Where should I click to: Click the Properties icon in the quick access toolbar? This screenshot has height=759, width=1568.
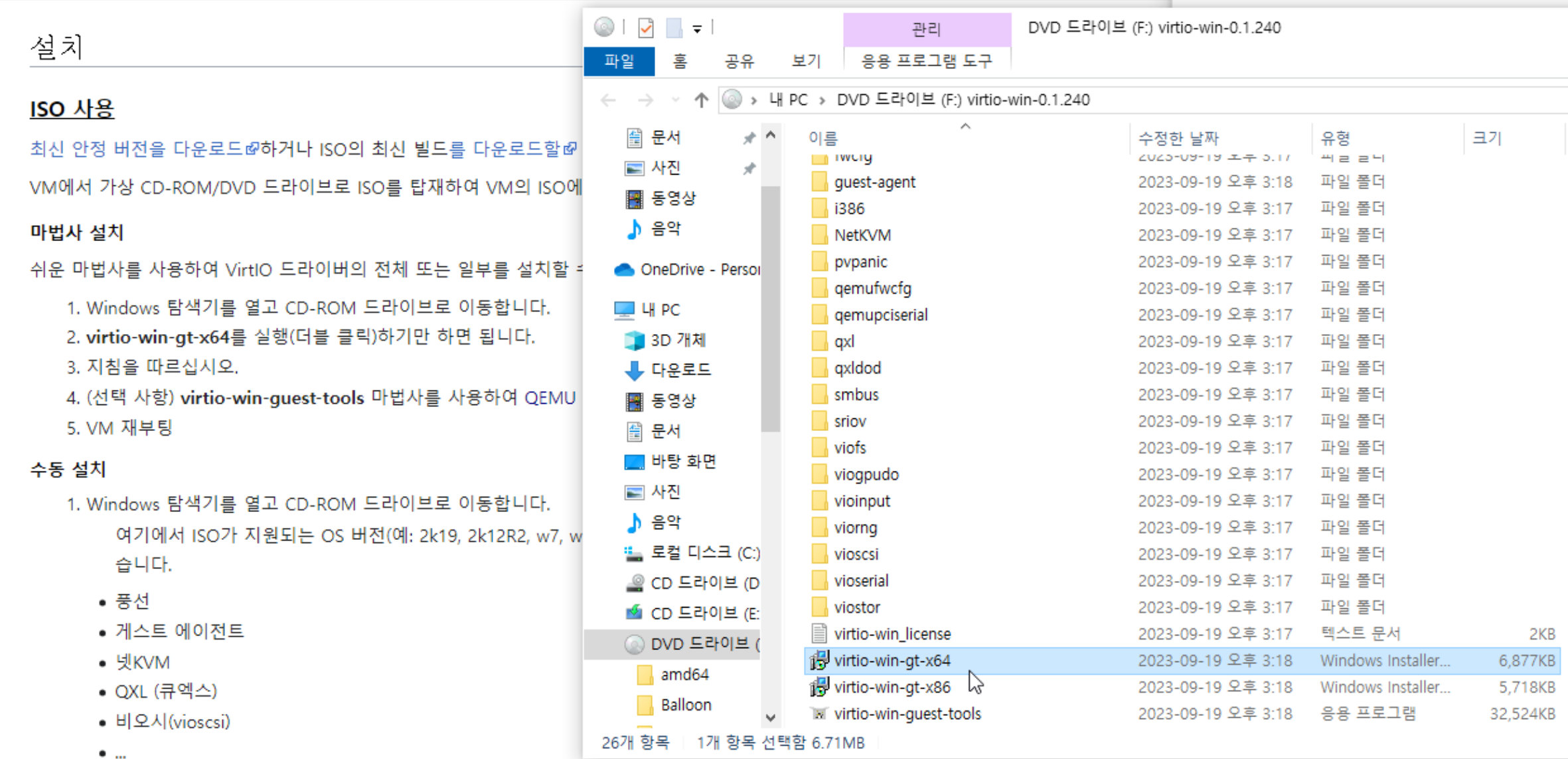tap(645, 28)
